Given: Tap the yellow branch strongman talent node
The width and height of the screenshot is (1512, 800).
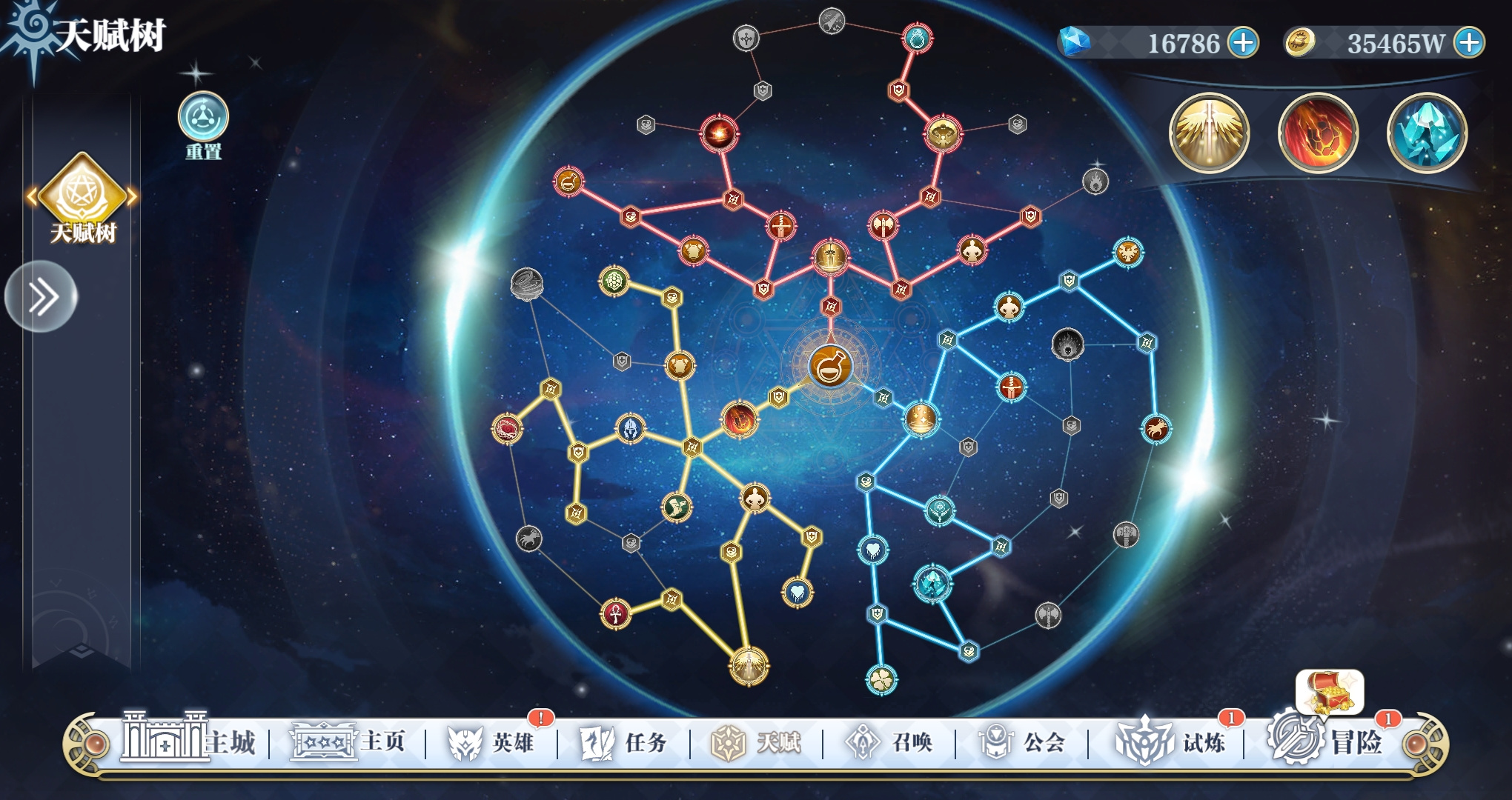Looking at the screenshot, I should [755, 499].
